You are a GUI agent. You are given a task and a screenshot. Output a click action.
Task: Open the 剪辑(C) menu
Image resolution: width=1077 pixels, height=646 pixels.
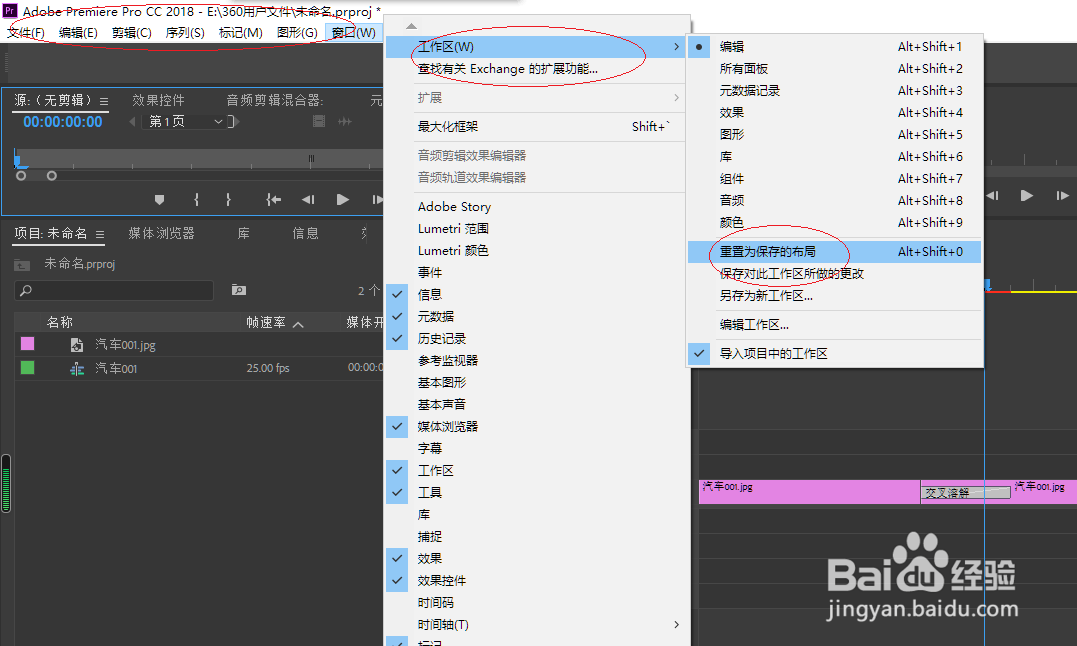pos(131,32)
